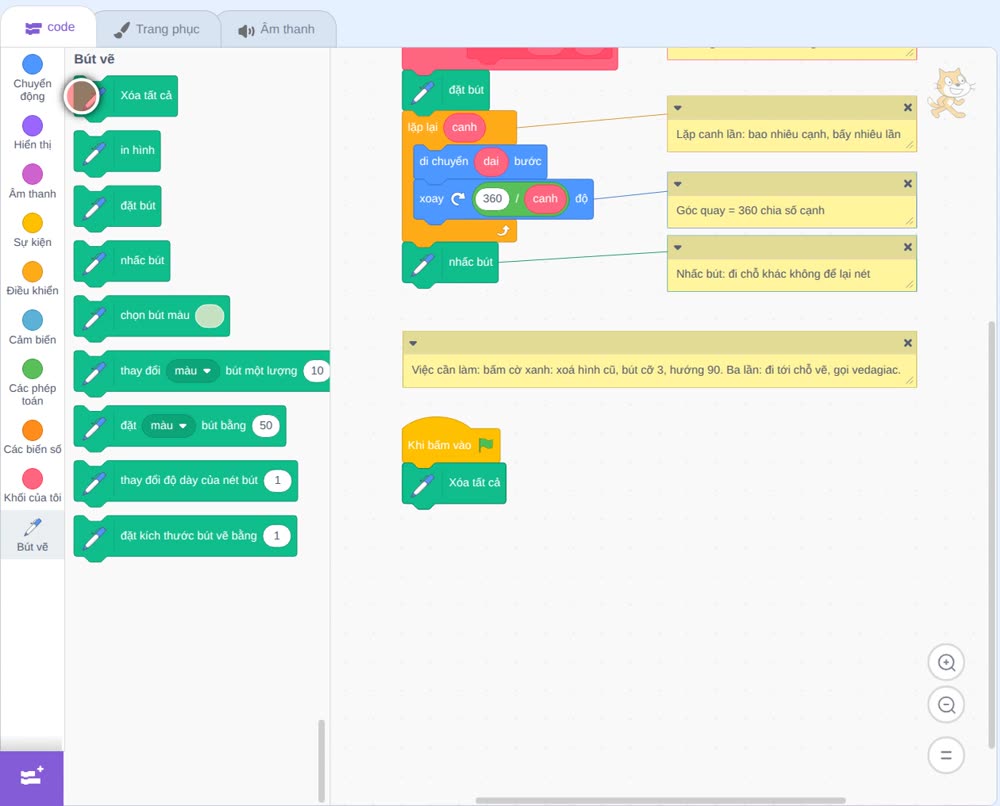Viewport: 1000px width, 806px height.
Task: Click the đặt bút palette block
Action: tap(117, 207)
